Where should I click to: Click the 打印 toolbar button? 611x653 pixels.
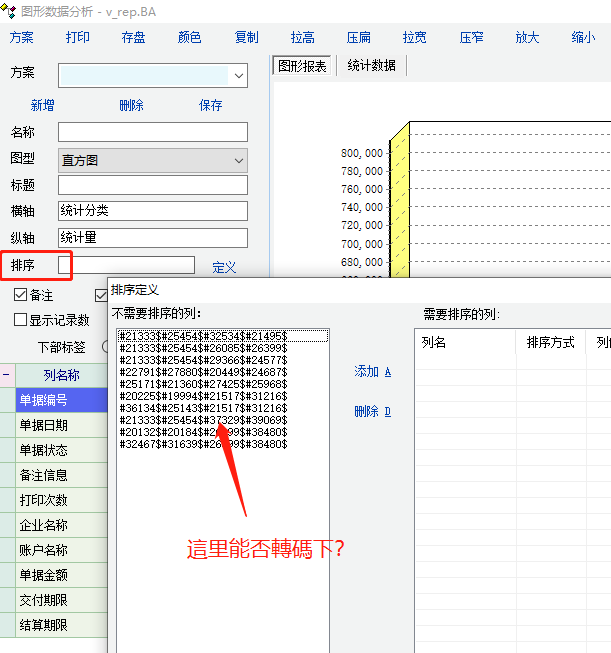click(x=77, y=38)
